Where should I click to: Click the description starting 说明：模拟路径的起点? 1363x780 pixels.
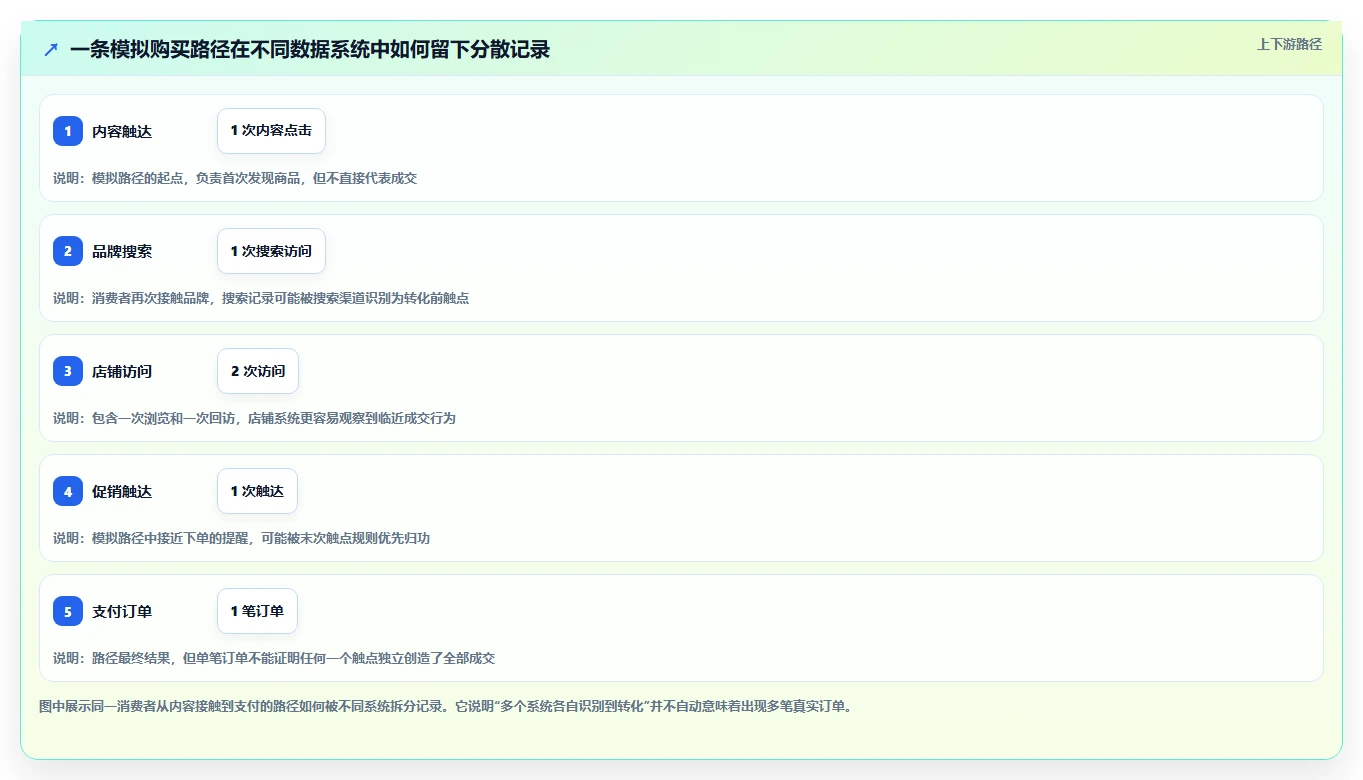[235, 178]
